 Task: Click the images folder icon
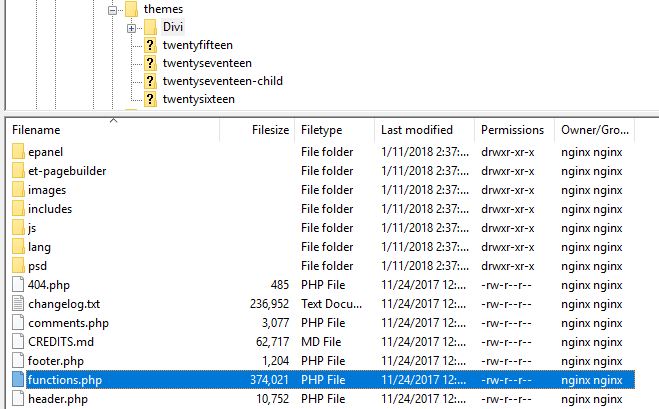point(19,190)
